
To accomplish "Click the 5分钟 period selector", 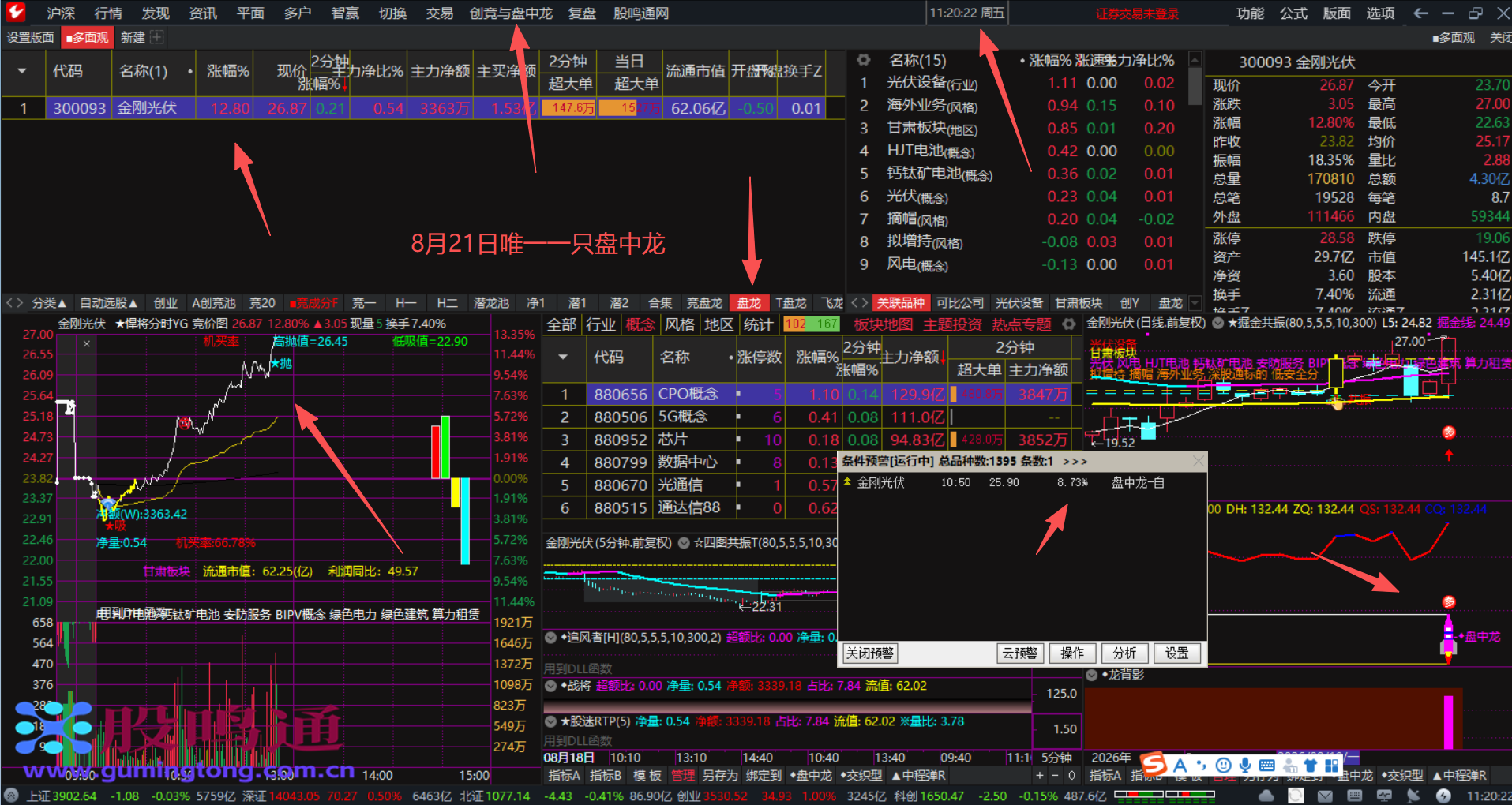I will click(1056, 758).
